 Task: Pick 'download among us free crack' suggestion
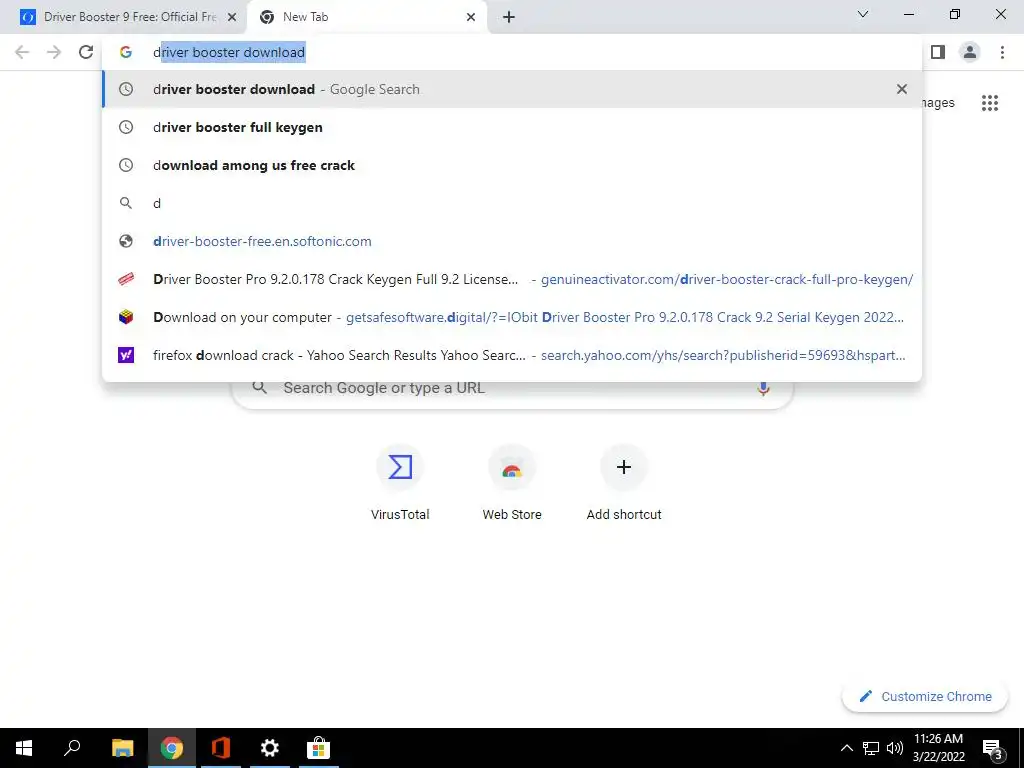pyautogui.click(x=512, y=165)
